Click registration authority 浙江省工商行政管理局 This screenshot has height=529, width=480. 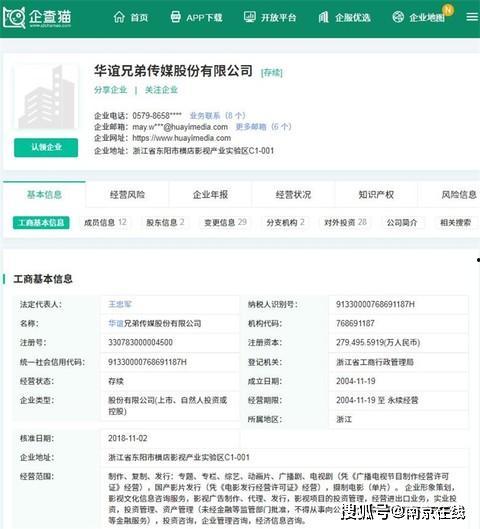[x=375, y=362]
